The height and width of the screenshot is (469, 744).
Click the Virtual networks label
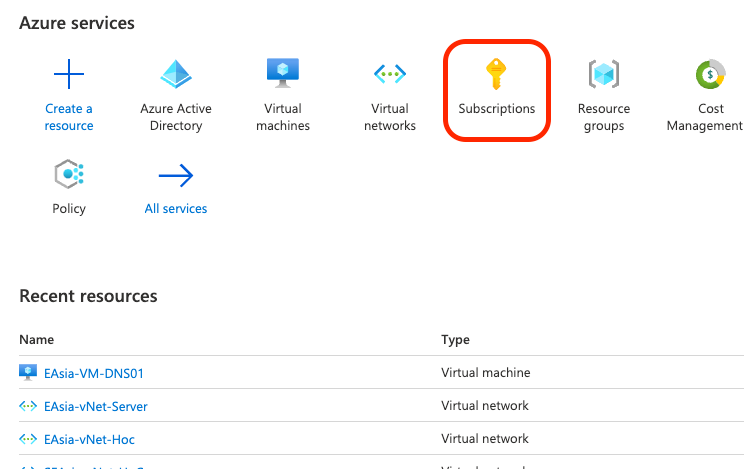[x=390, y=117]
